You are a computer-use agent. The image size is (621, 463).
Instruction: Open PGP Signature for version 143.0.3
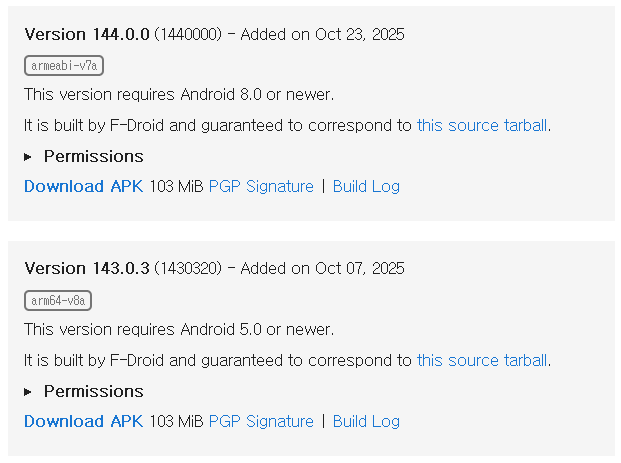[261, 421]
